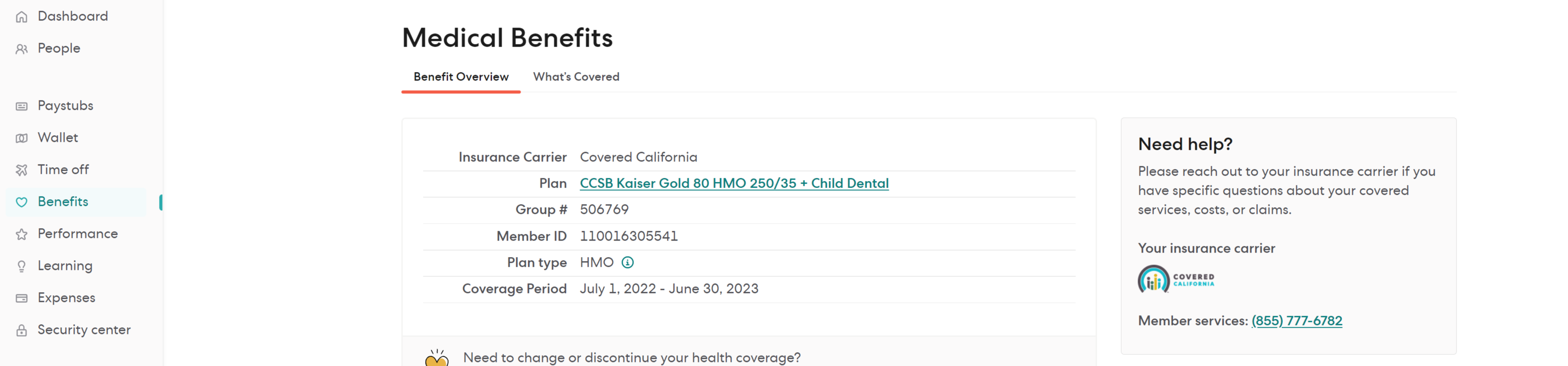Screen dimensions: 1568x366
Task: Switch to the What's Covered tab
Action: 576,77
